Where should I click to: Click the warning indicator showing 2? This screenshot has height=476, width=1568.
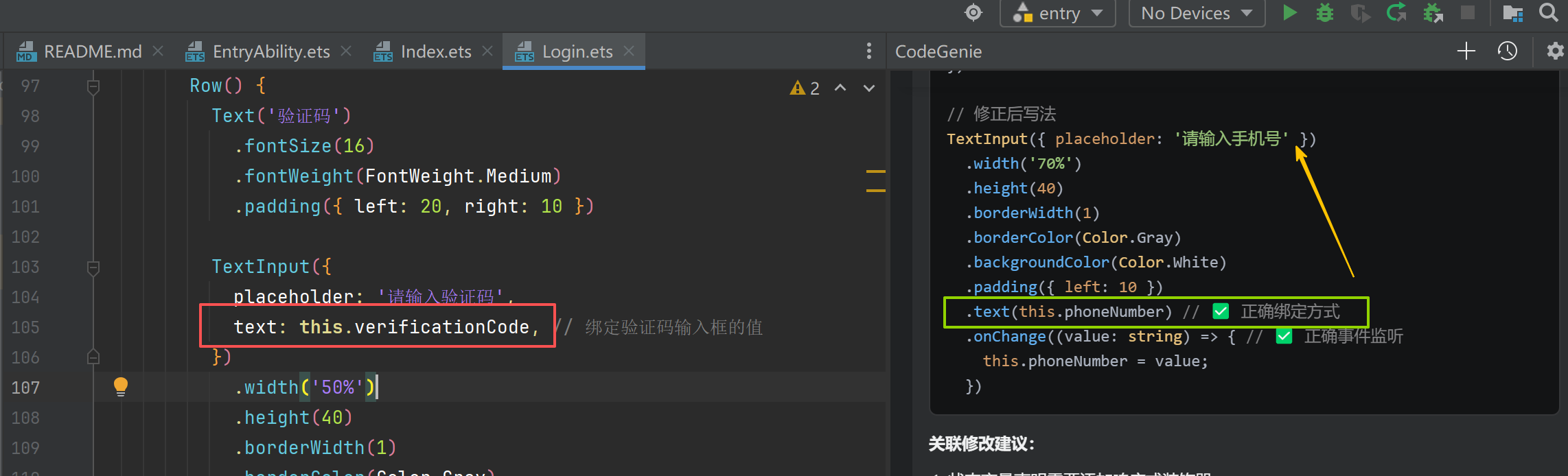[x=805, y=88]
